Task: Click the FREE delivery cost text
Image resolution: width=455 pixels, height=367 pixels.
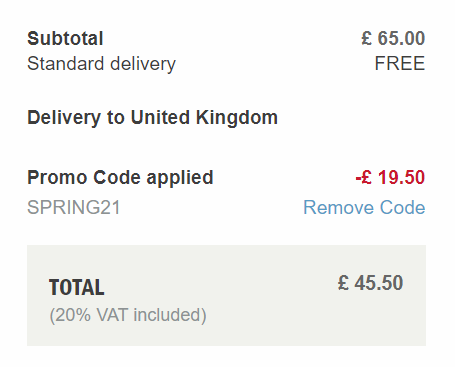Action: click(400, 63)
